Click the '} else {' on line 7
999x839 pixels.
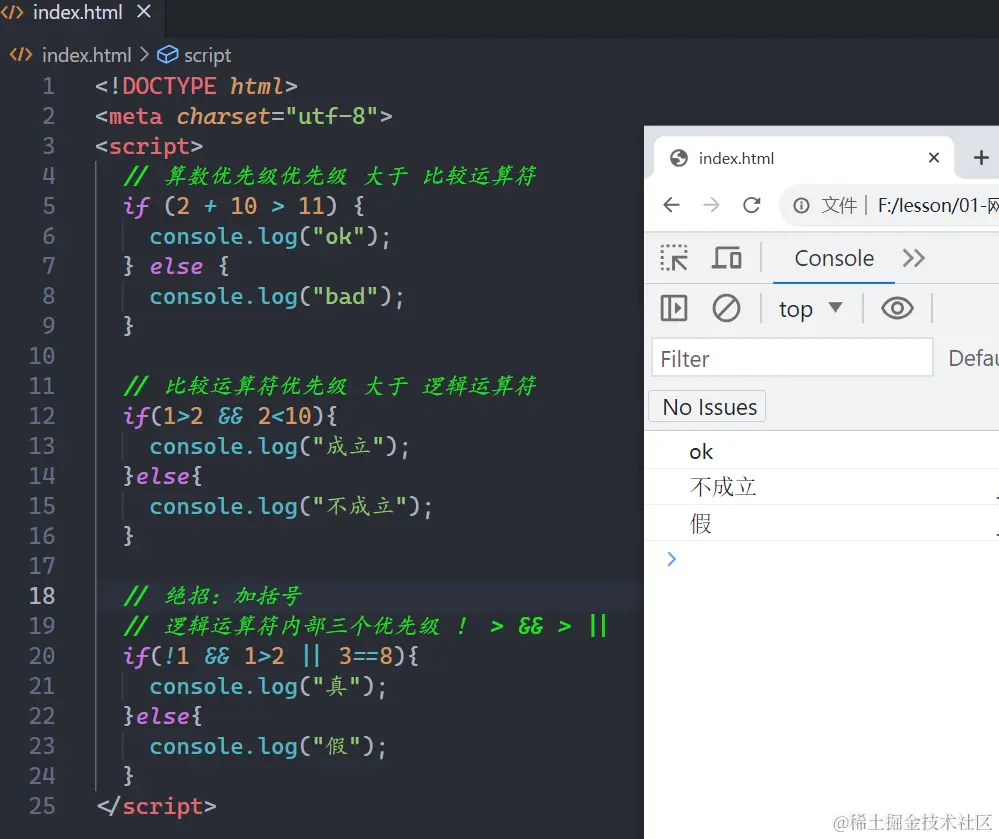pyautogui.click(x=176, y=266)
